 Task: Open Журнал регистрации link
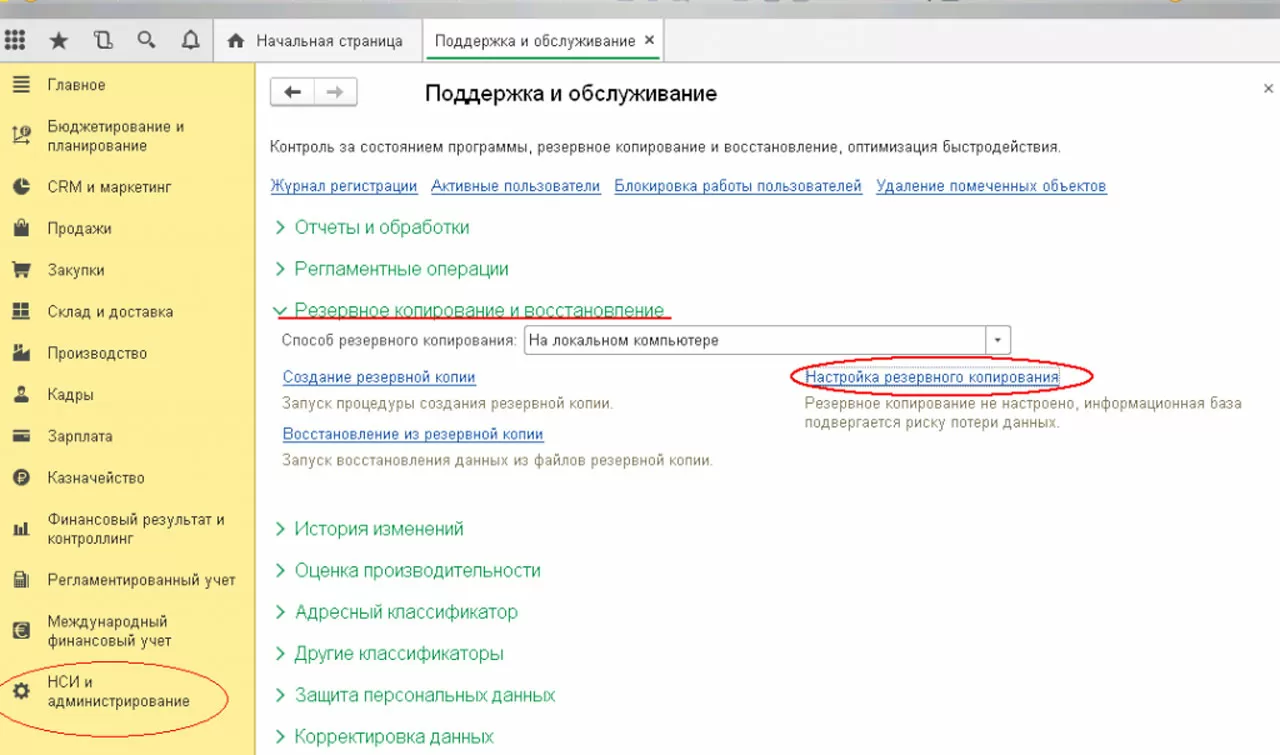point(344,186)
